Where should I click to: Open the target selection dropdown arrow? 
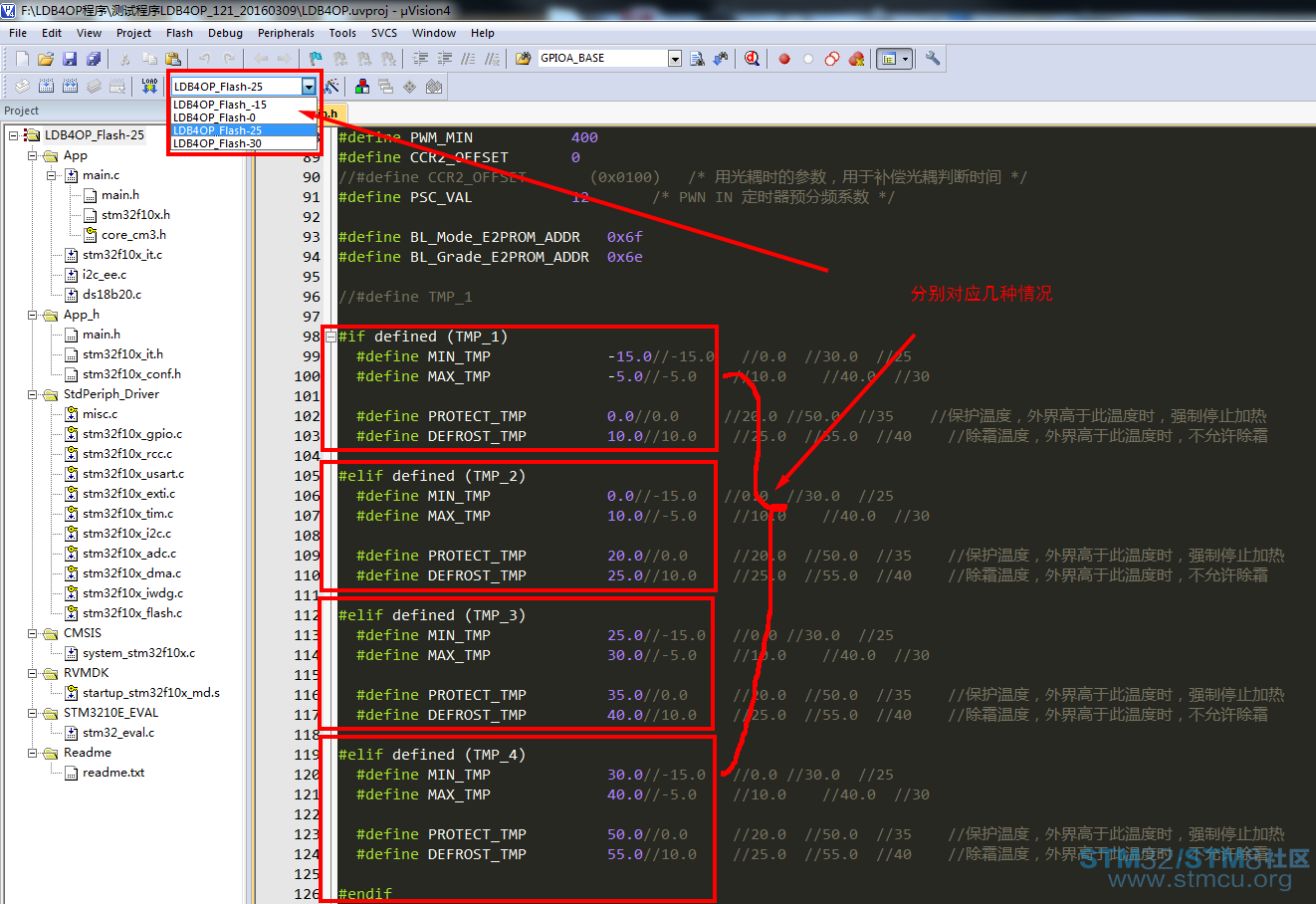pos(309,87)
